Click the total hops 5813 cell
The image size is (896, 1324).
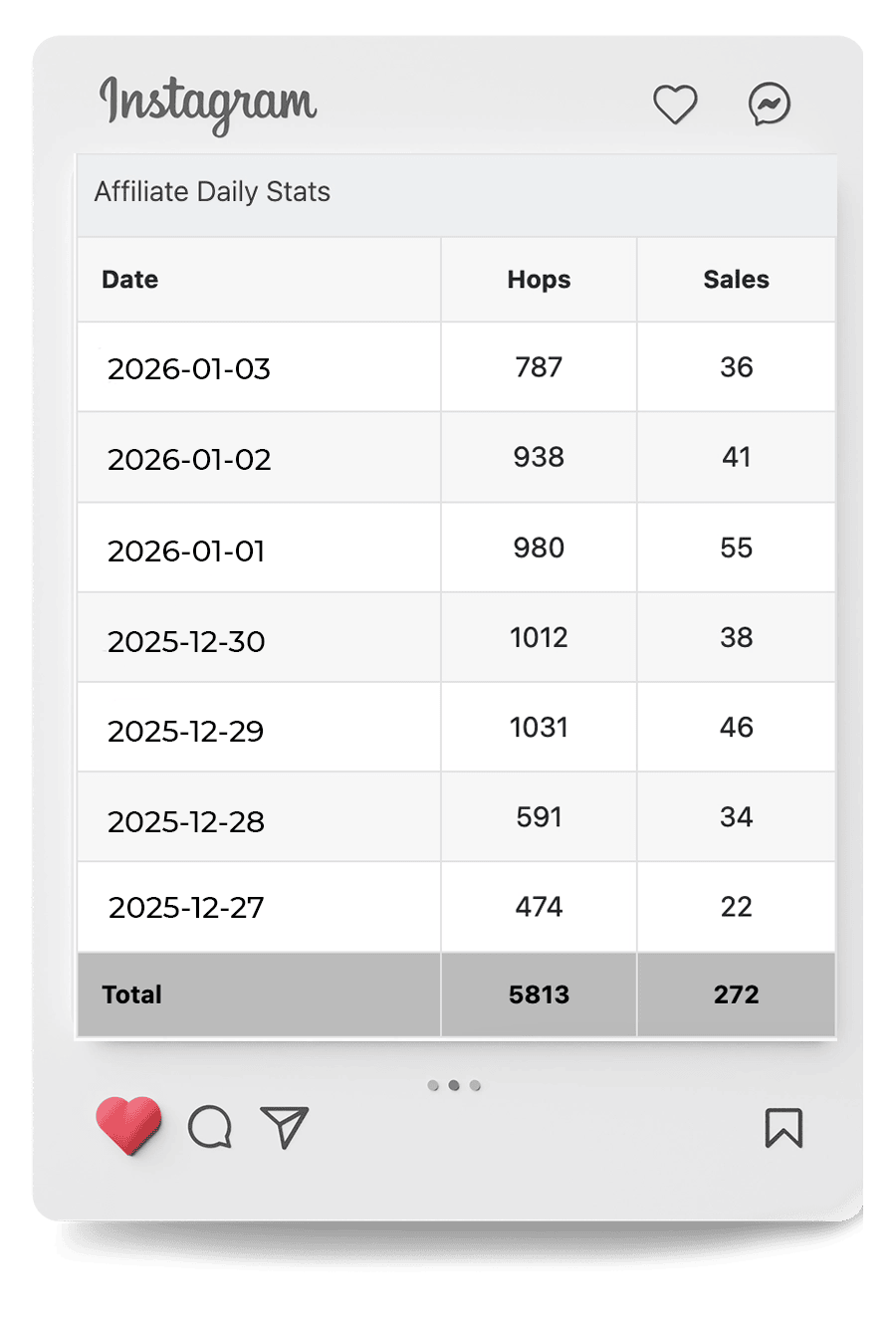pyautogui.click(x=539, y=994)
